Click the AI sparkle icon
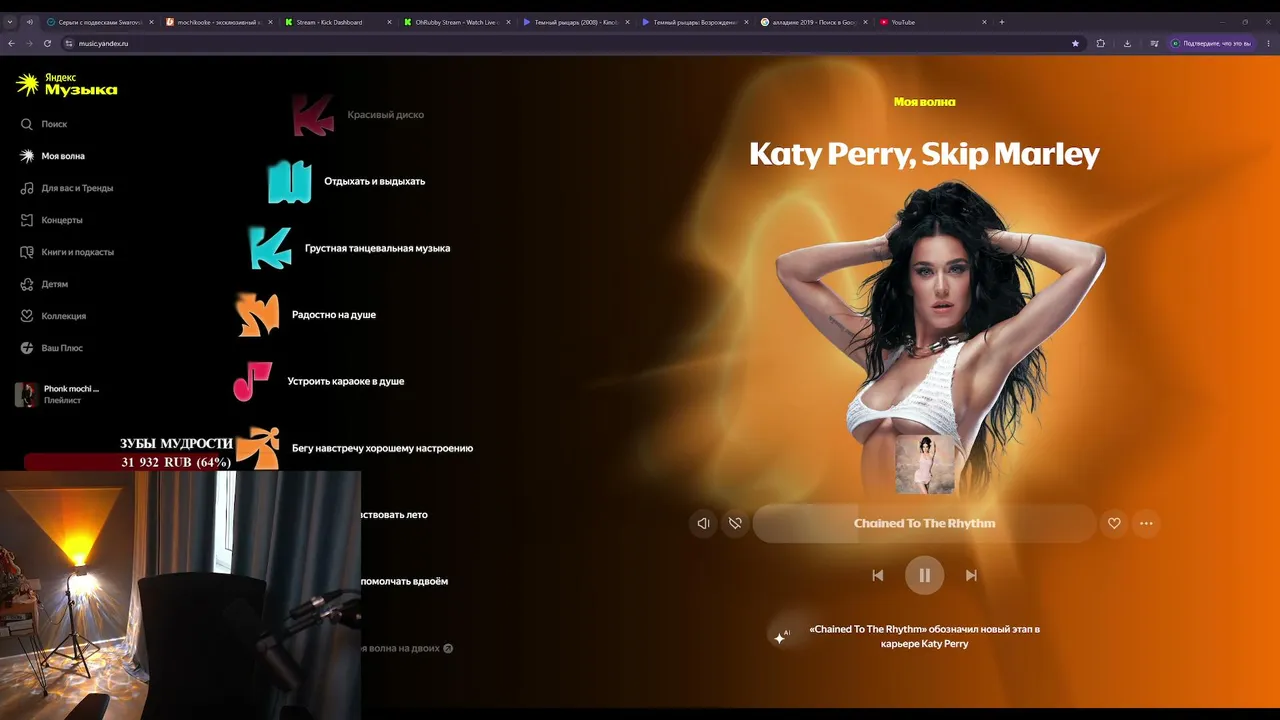 coord(781,636)
